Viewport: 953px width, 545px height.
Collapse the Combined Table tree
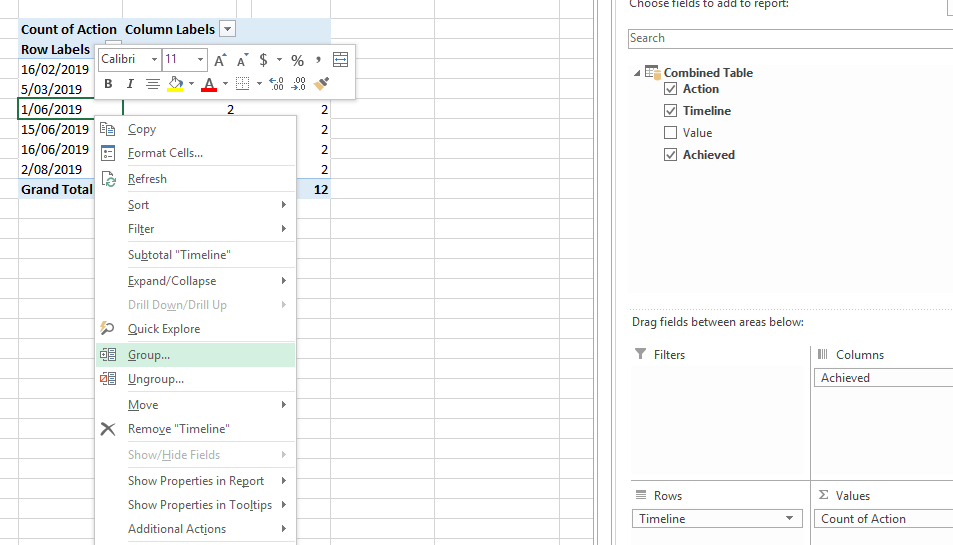637,73
